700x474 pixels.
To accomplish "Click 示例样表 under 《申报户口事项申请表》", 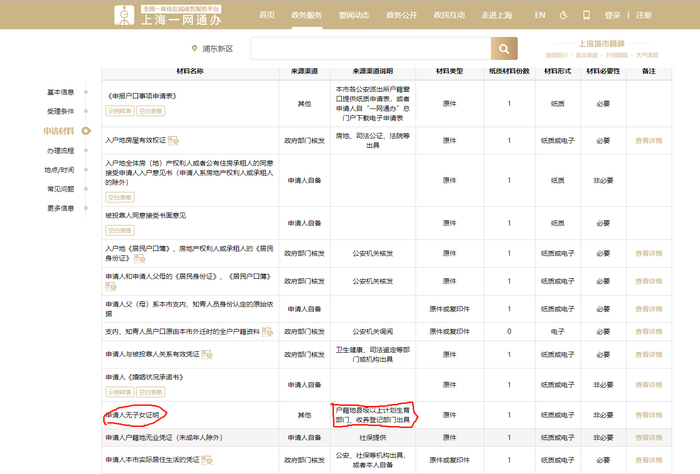I will click(119, 112).
